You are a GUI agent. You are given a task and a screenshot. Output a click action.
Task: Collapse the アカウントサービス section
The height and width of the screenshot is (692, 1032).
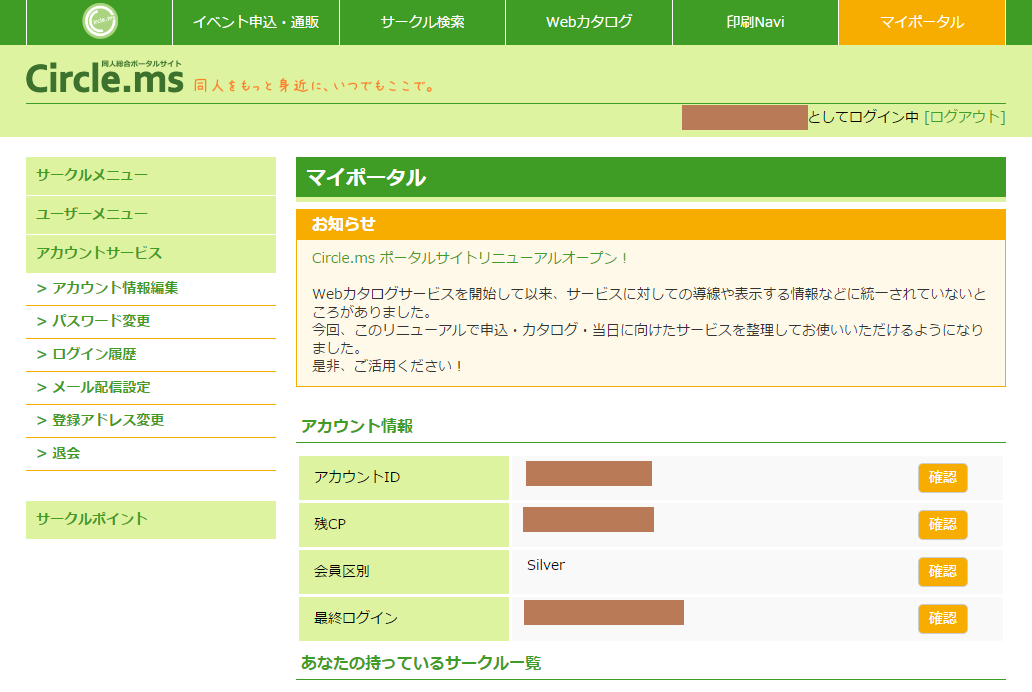[151, 253]
